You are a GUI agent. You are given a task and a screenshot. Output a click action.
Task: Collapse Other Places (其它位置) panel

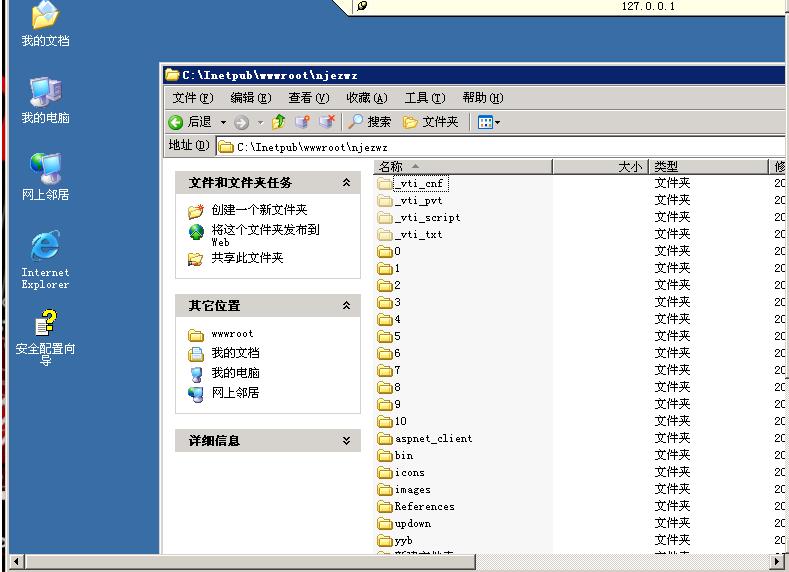[x=346, y=305]
